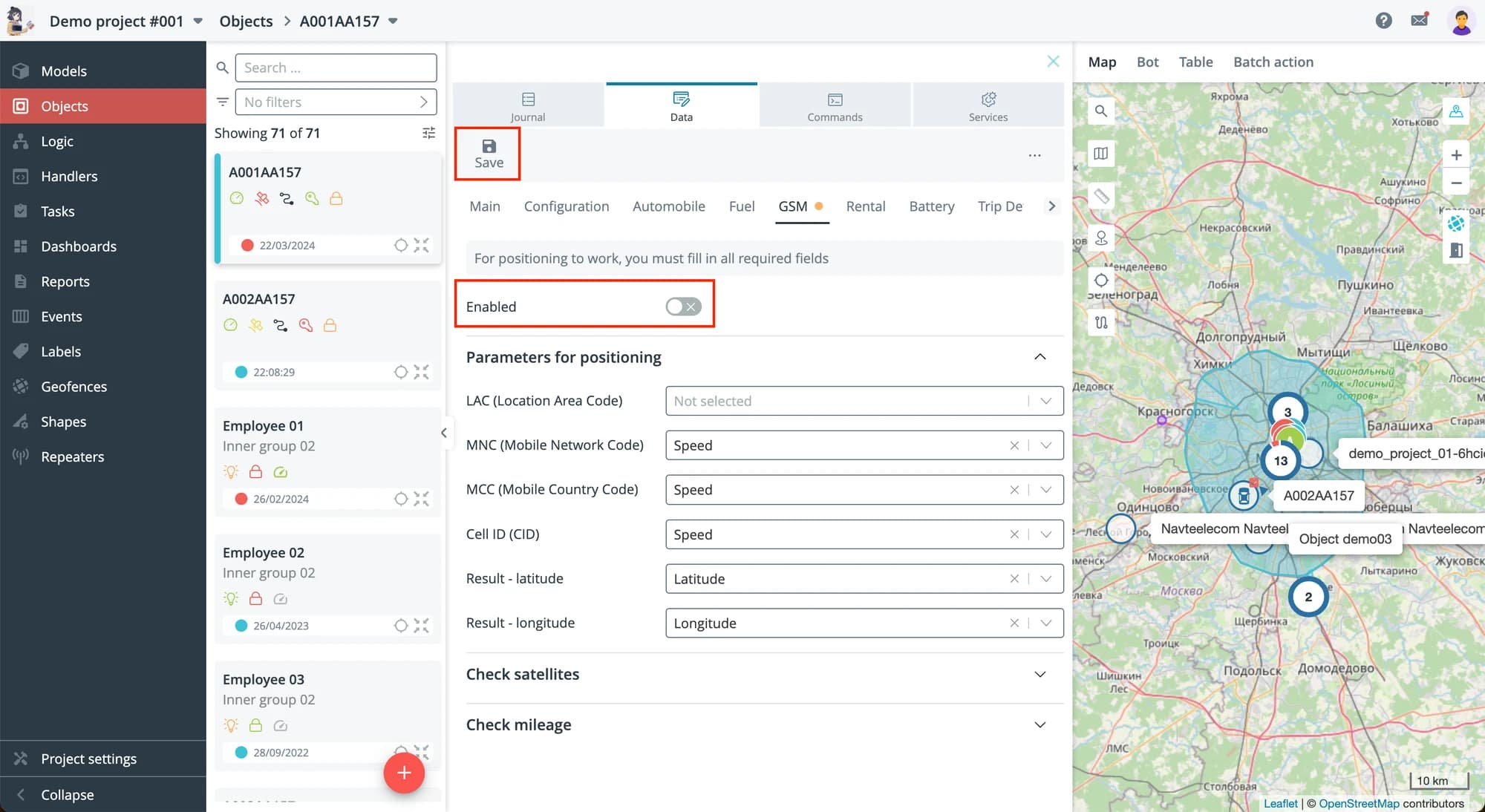Click map zoom in plus button
Screen dimensions: 1485x812
tap(1456, 155)
